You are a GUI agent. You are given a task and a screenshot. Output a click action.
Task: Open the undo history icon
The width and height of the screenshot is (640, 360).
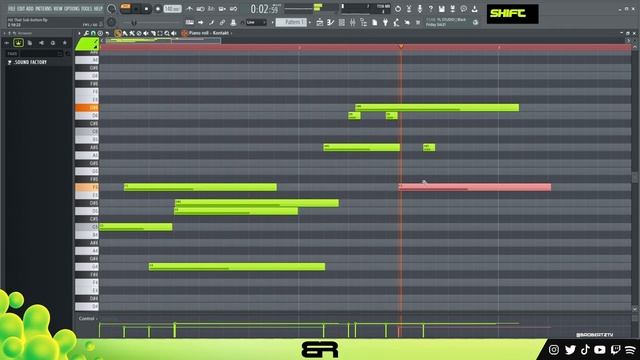point(398,9)
